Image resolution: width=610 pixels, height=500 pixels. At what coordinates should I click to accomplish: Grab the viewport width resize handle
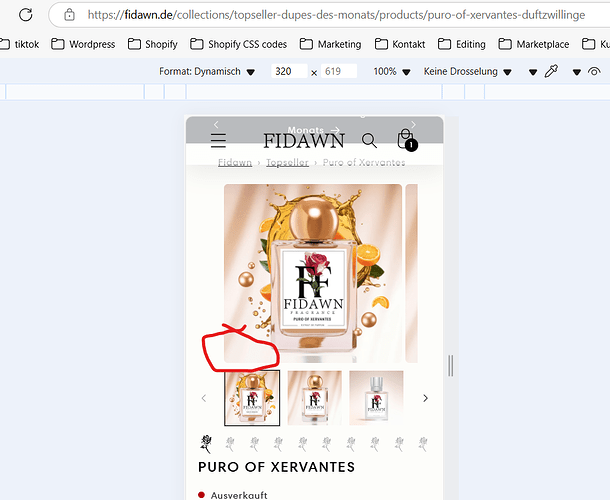coord(450,365)
